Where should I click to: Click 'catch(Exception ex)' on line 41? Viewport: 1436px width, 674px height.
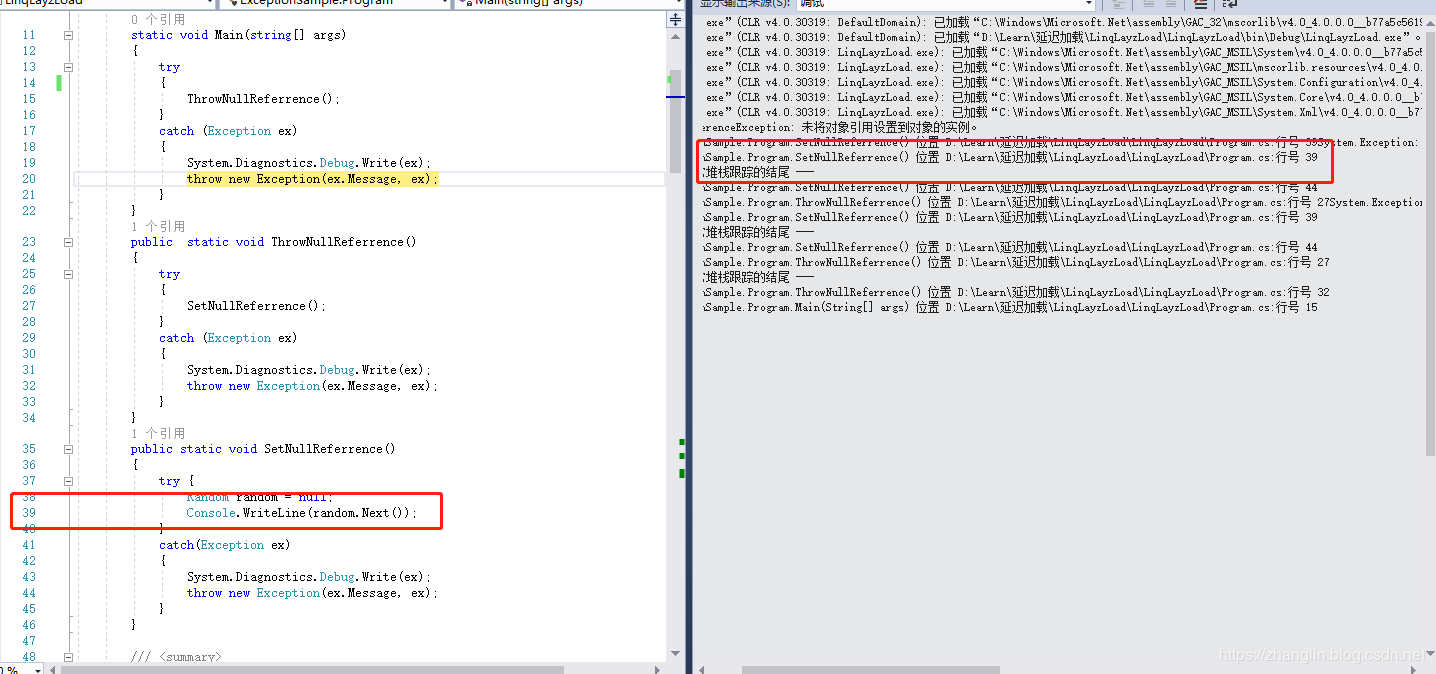(225, 545)
